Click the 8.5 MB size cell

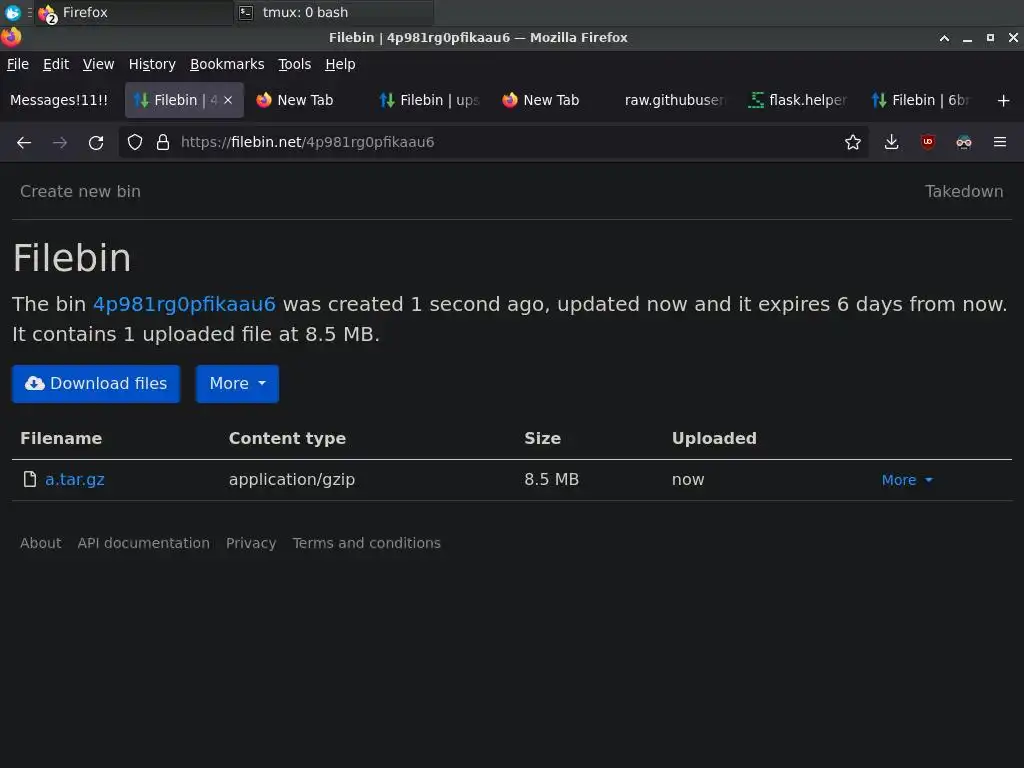click(x=552, y=479)
